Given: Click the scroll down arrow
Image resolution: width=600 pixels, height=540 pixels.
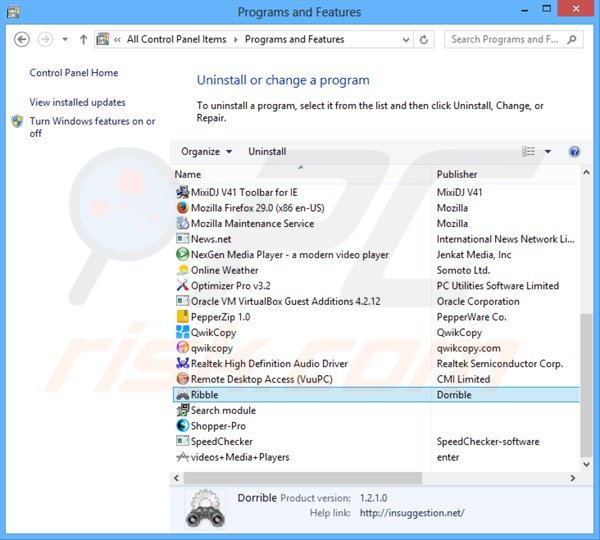Looking at the screenshot, I should point(586,464).
